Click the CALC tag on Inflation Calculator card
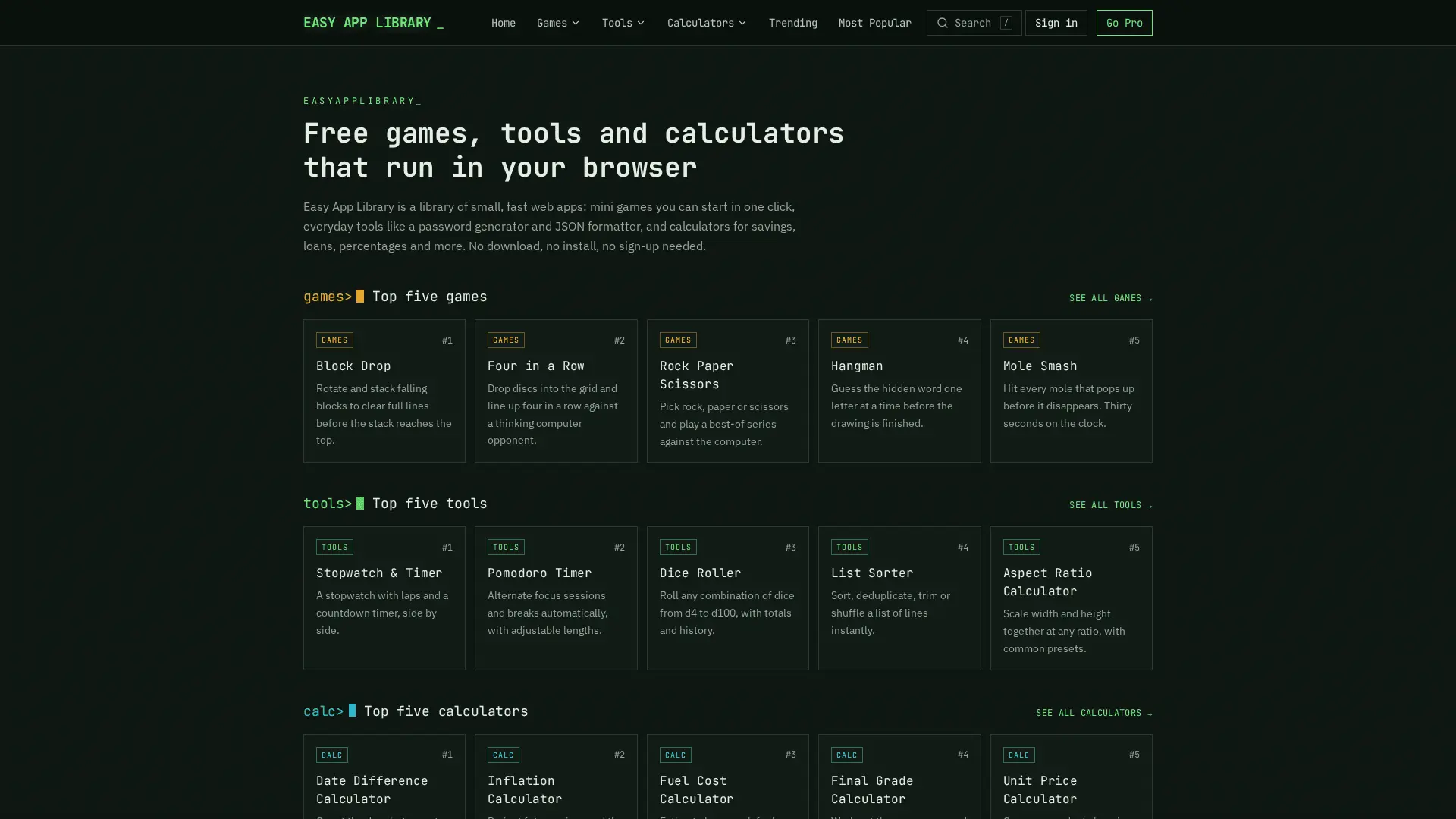 point(503,755)
